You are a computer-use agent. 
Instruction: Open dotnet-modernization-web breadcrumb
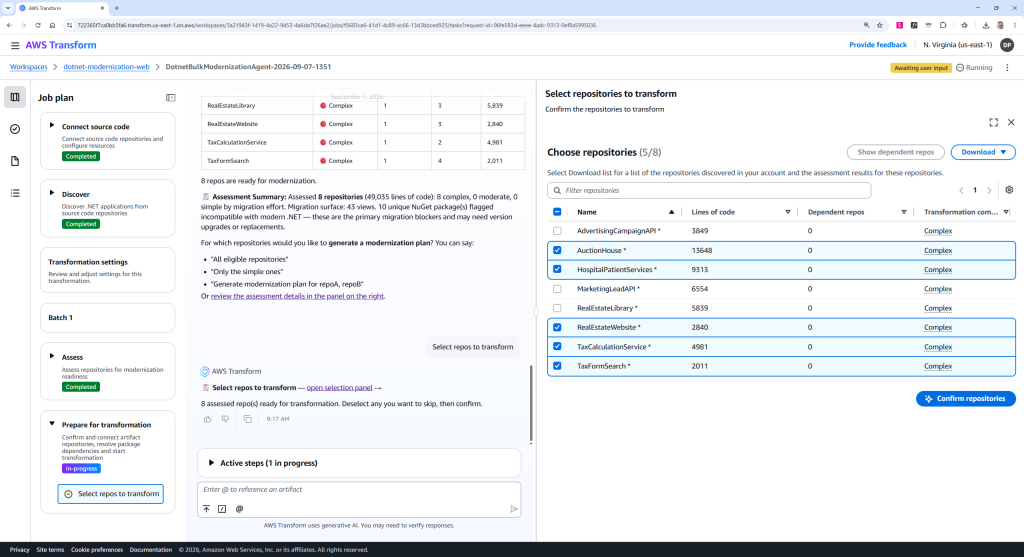point(106,67)
